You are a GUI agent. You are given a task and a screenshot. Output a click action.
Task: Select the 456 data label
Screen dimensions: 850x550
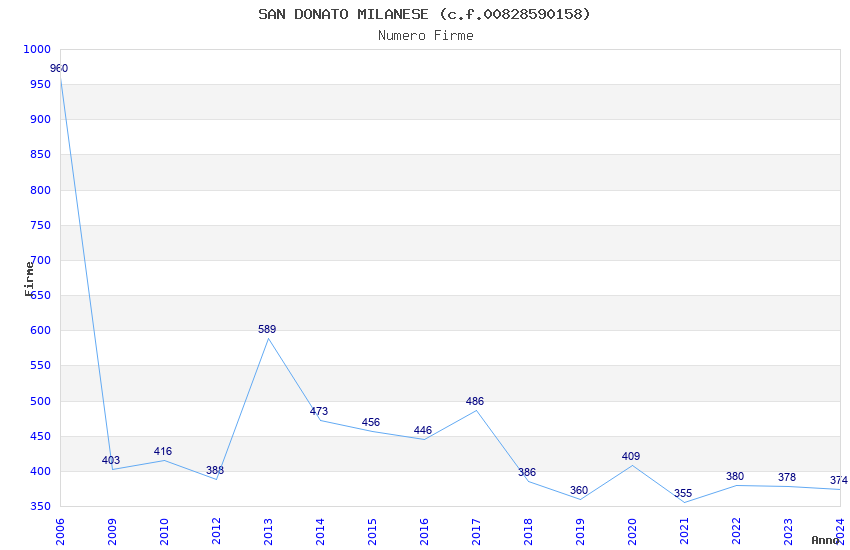371,422
